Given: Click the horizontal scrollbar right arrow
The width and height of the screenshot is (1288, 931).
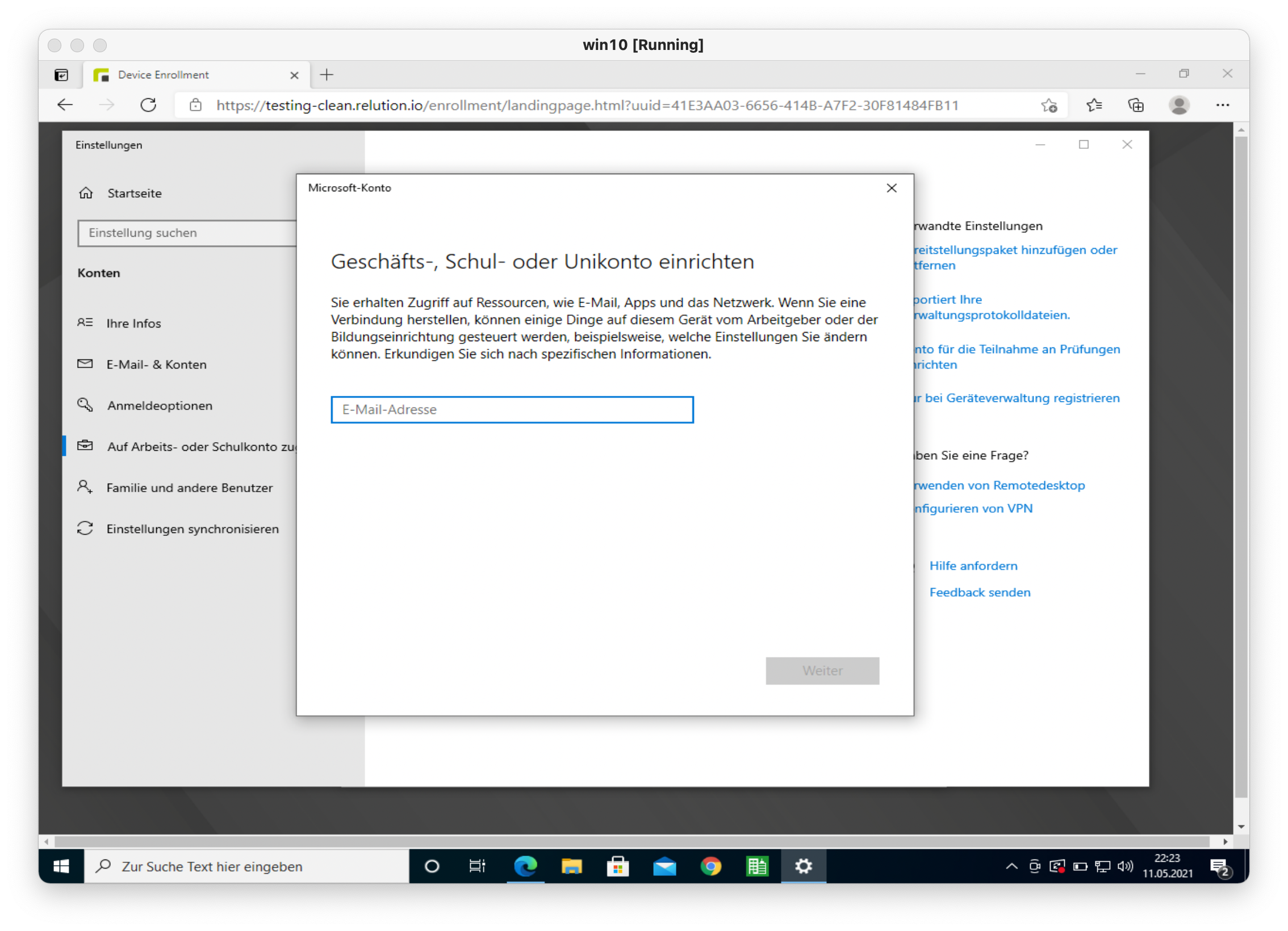Looking at the screenshot, I should coord(1225,841).
